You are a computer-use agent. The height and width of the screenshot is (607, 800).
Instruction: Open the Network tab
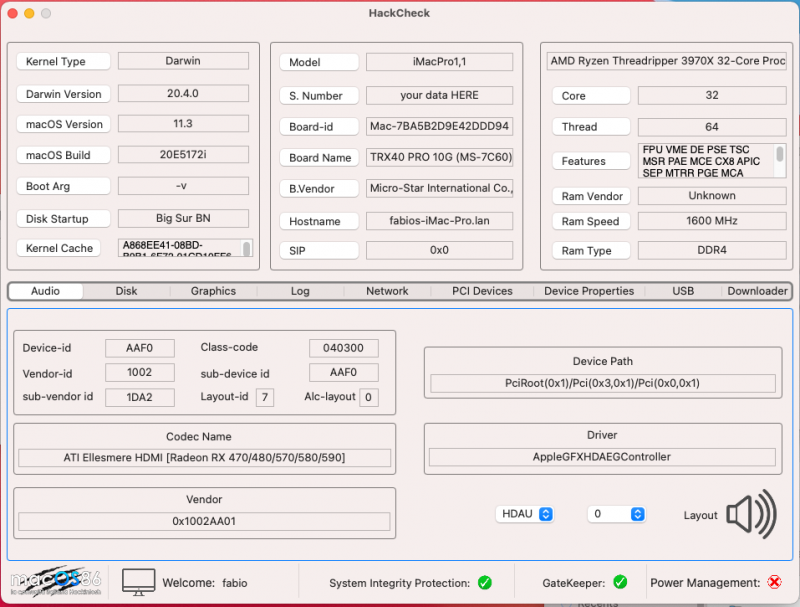[x=387, y=291]
